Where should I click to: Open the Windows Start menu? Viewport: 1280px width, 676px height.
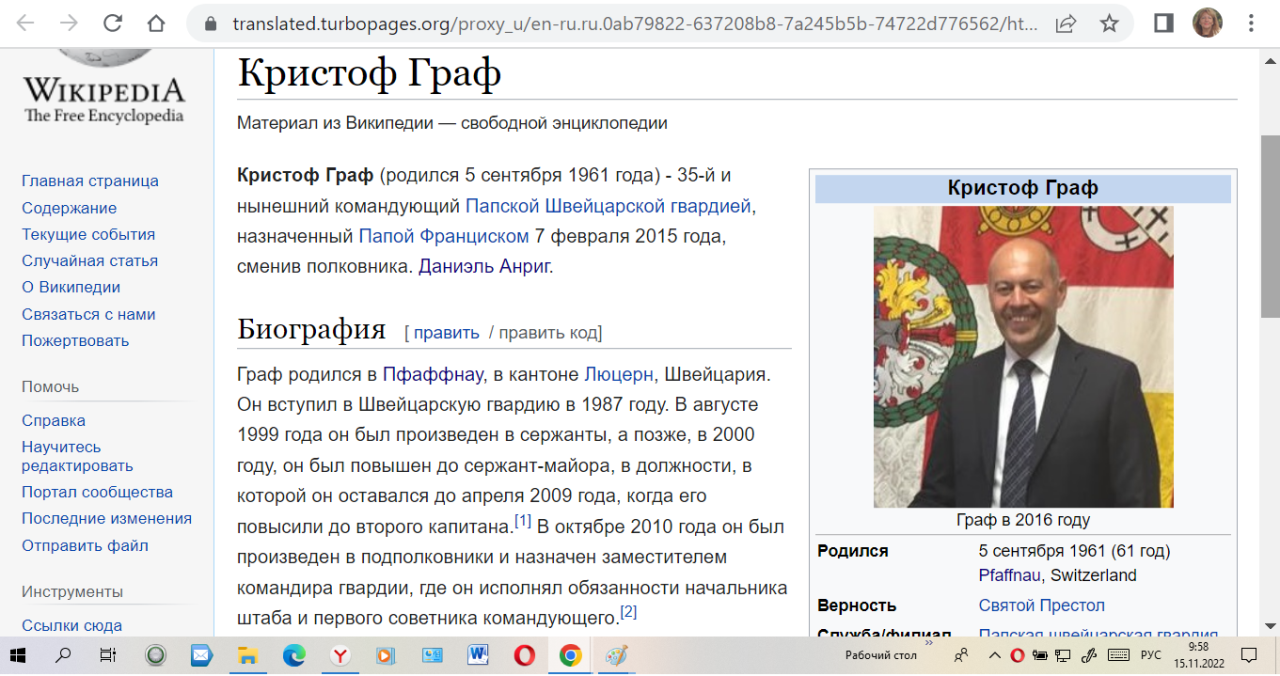19,656
